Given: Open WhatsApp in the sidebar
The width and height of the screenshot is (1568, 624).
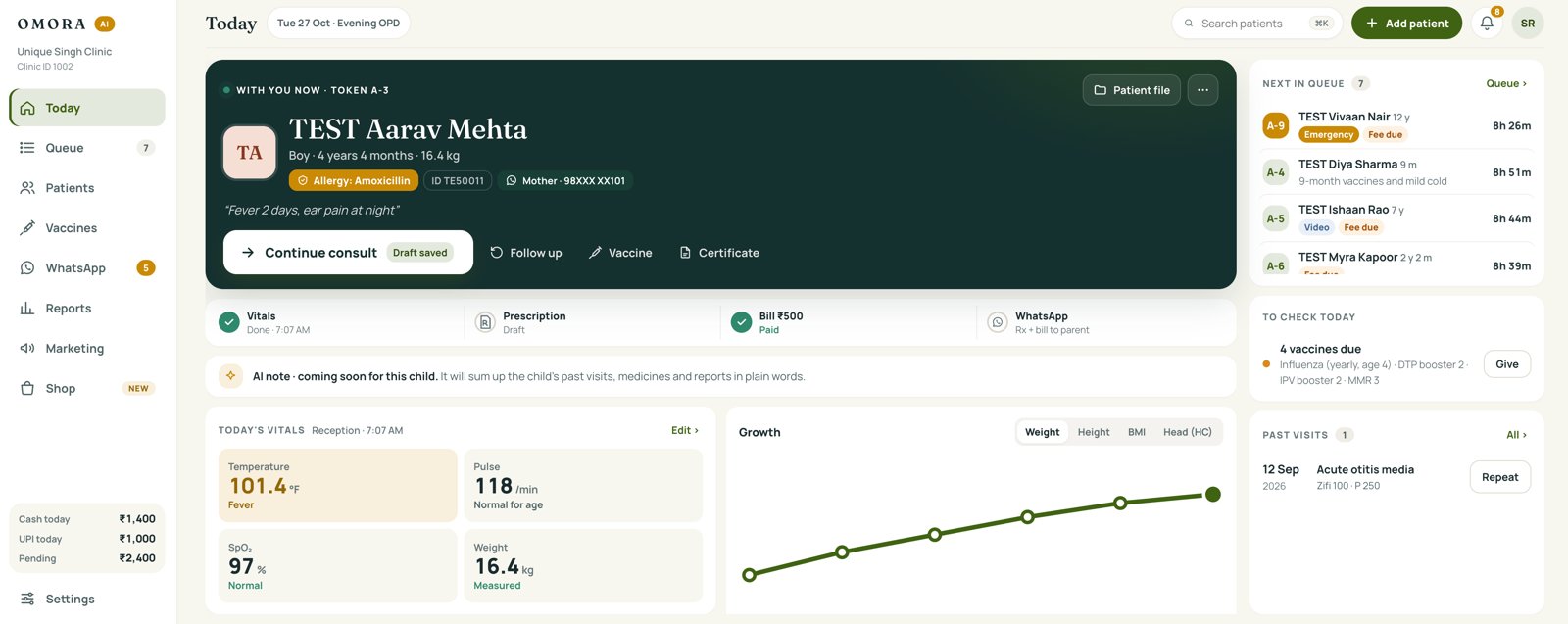Looking at the screenshot, I should [x=87, y=268].
